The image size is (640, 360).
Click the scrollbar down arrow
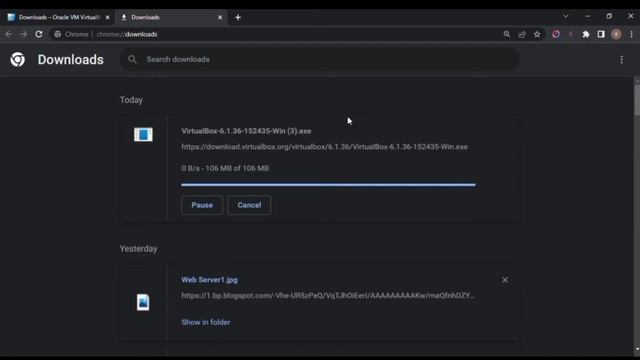(x=637, y=349)
